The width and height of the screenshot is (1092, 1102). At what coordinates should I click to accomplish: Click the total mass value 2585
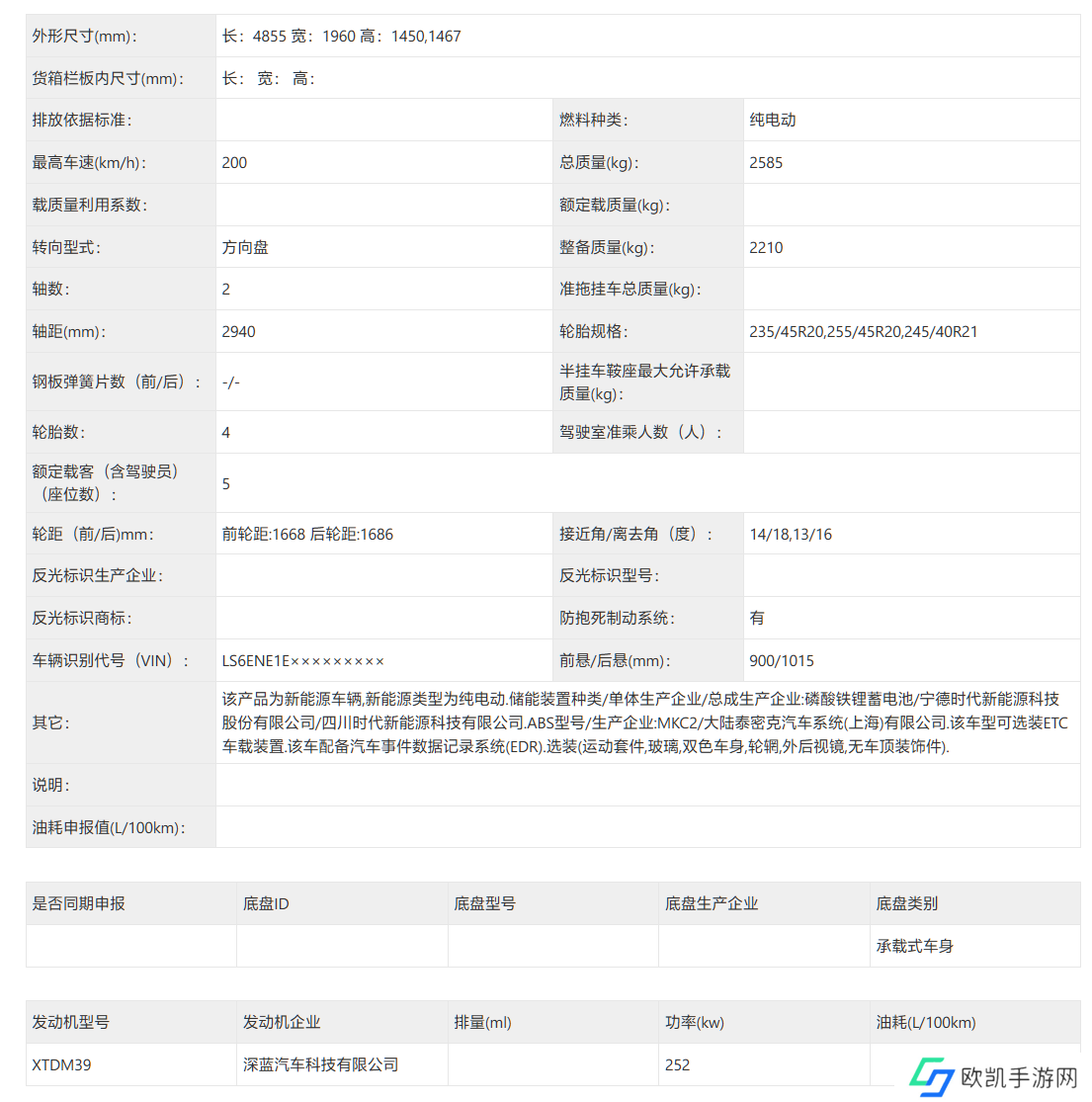coord(765,162)
